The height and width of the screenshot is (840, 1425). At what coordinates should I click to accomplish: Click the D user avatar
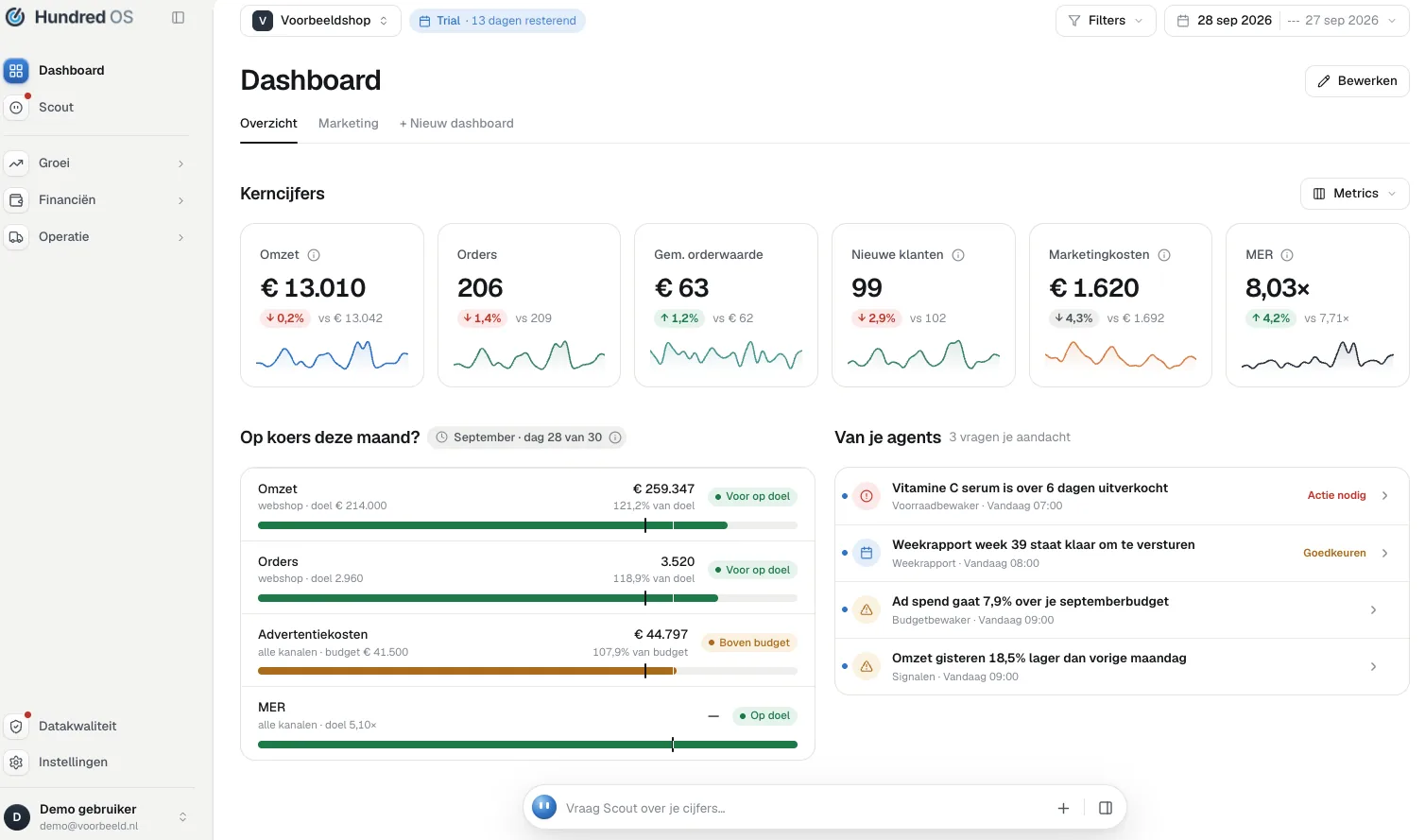17,817
